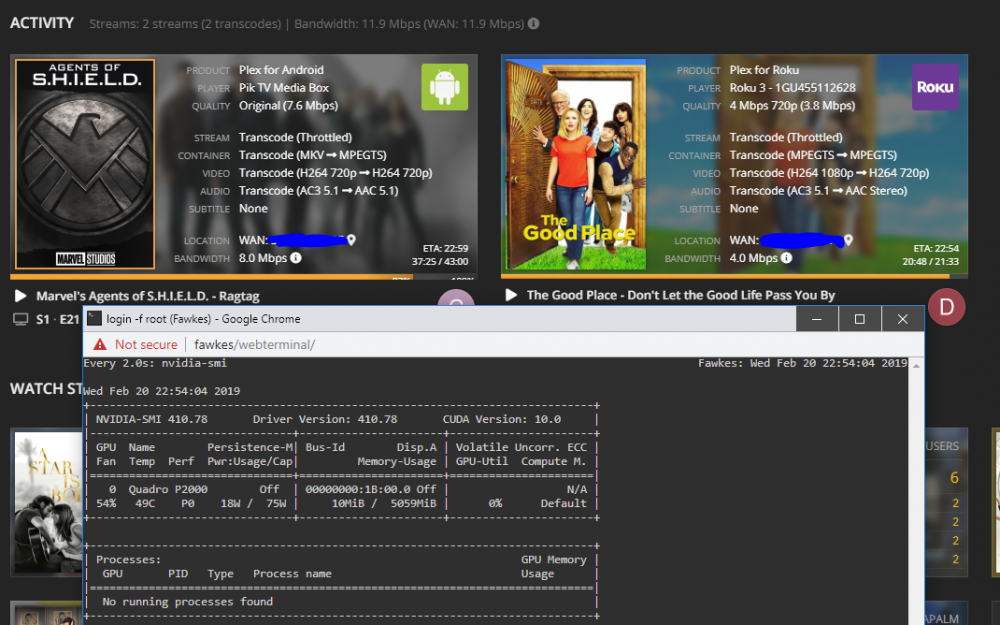The height and width of the screenshot is (625, 1000).
Task: Open A Star Is Born poster in watch statistics
Action: pyautogui.click(x=48, y=502)
